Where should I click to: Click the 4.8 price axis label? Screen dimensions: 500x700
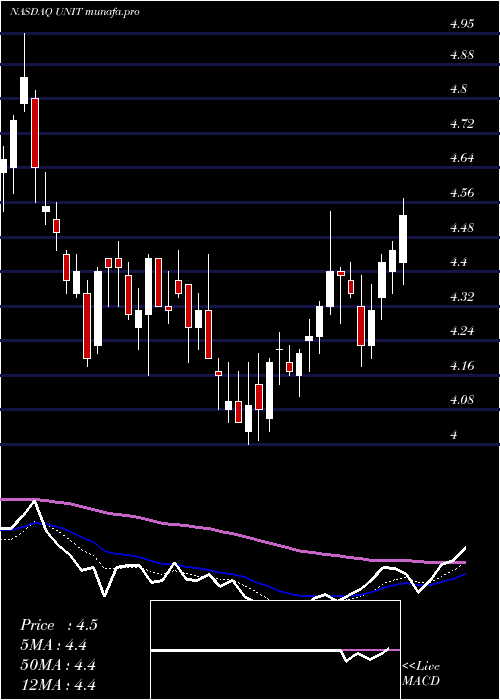tap(458, 89)
